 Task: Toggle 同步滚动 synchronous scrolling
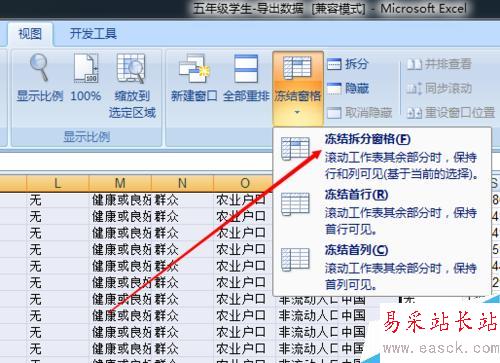[x=439, y=88]
